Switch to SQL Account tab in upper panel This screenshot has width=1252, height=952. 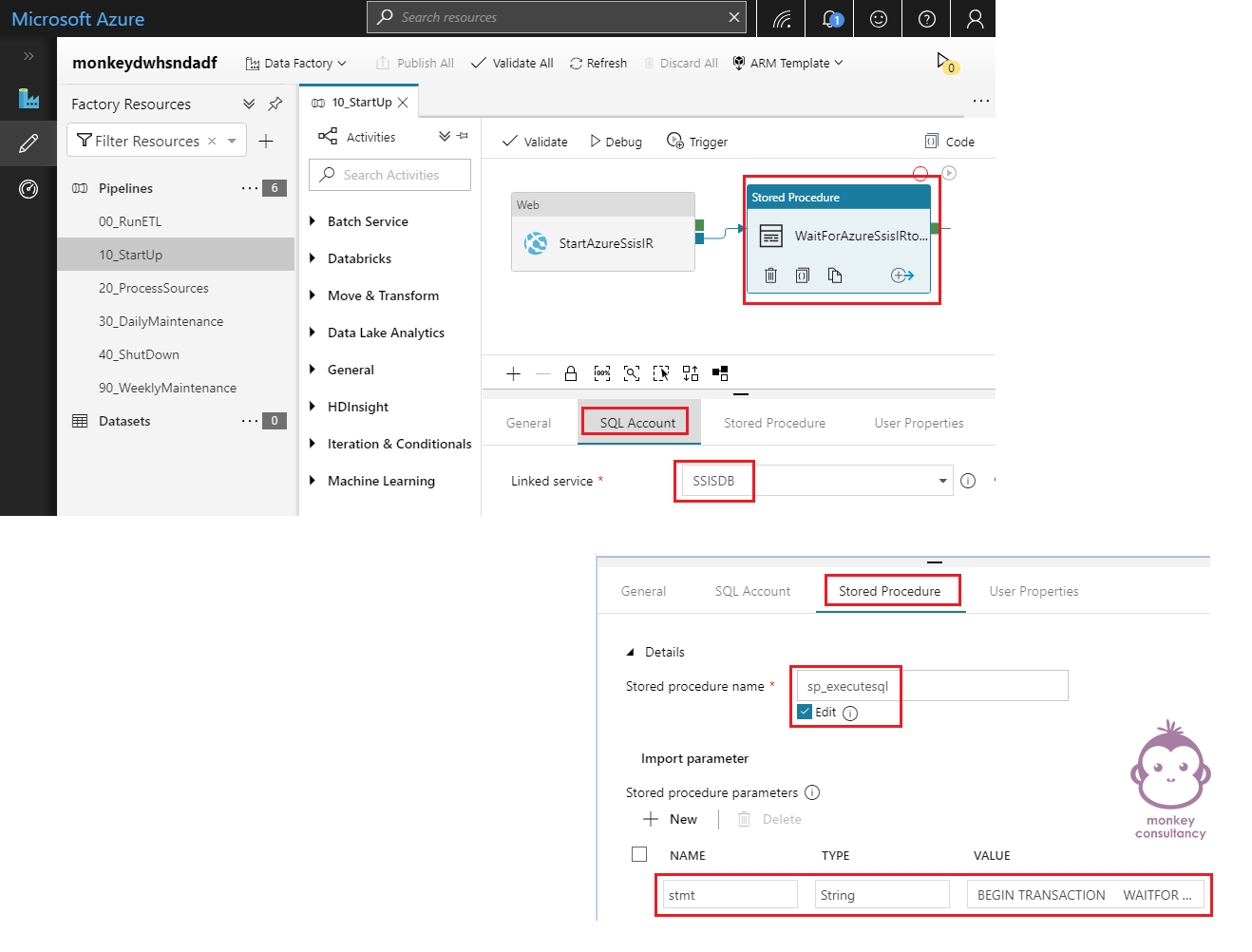tap(637, 423)
